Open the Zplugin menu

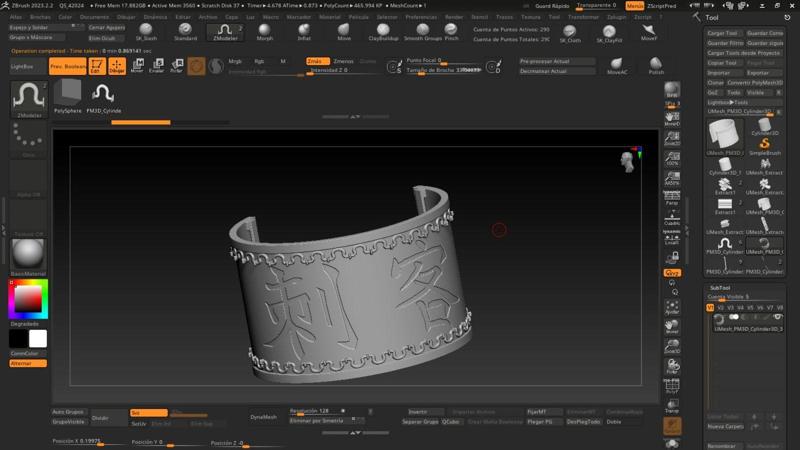coord(616,17)
